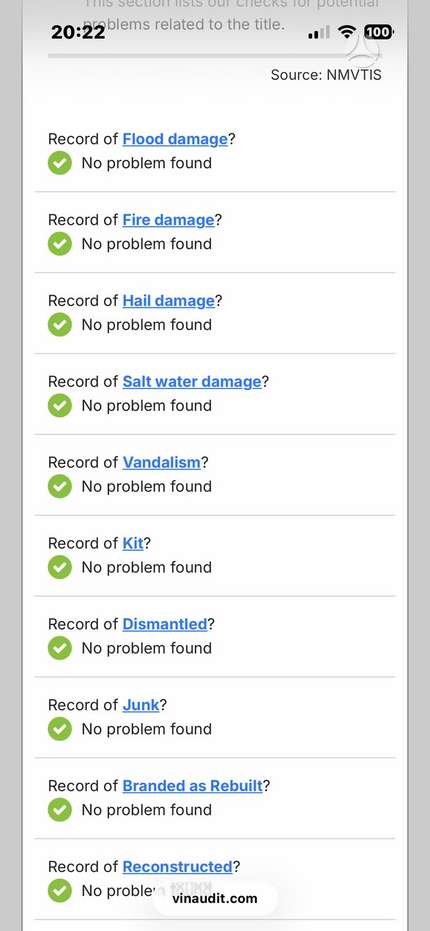The width and height of the screenshot is (430, 931).
Task: Tap the Wi-Fi status icon
Action: [346, 32]
